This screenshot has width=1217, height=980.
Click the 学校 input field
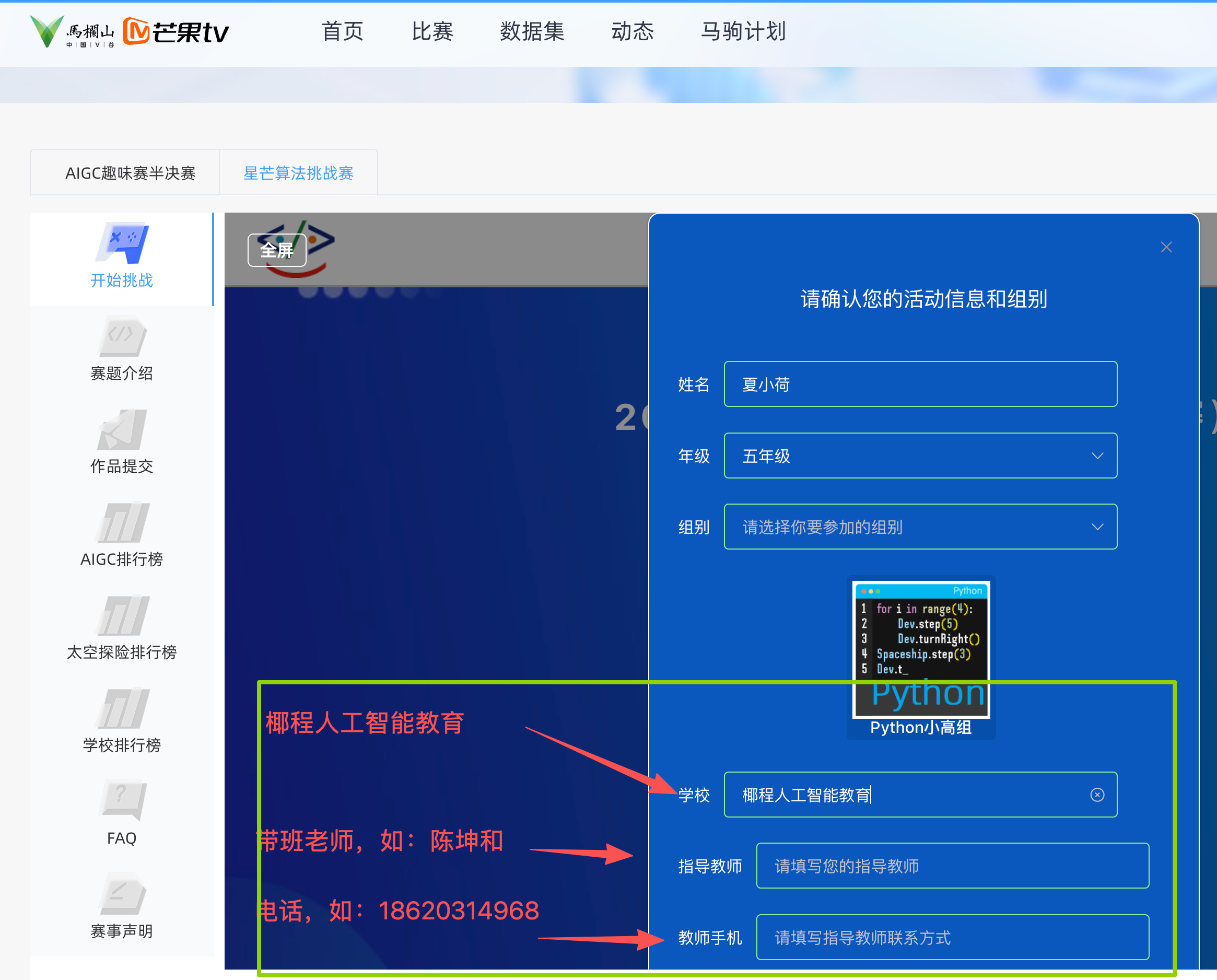(x=921, y=795)
